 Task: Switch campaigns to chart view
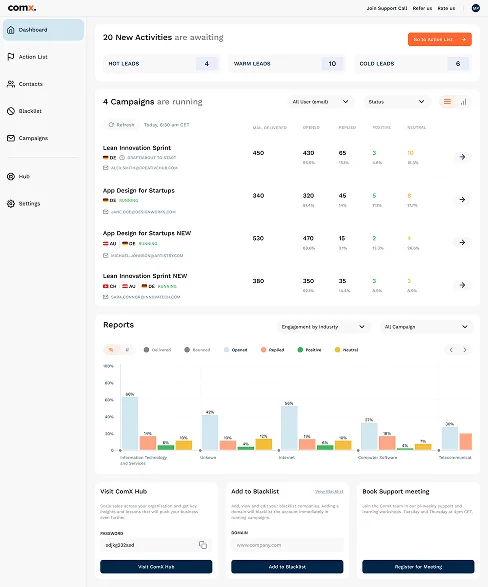[x=463, y=102]
